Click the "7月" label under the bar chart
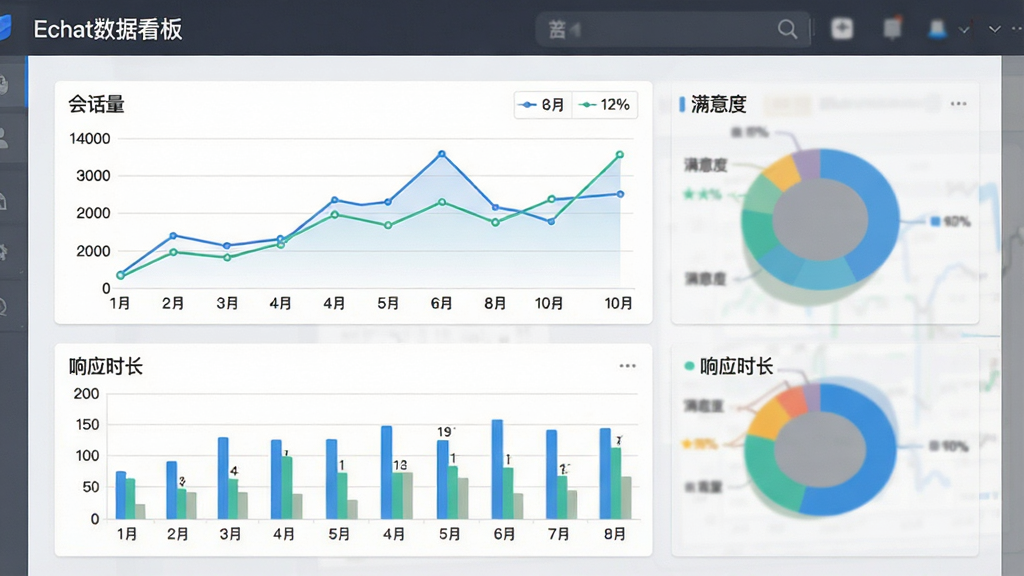 (558, 534)
